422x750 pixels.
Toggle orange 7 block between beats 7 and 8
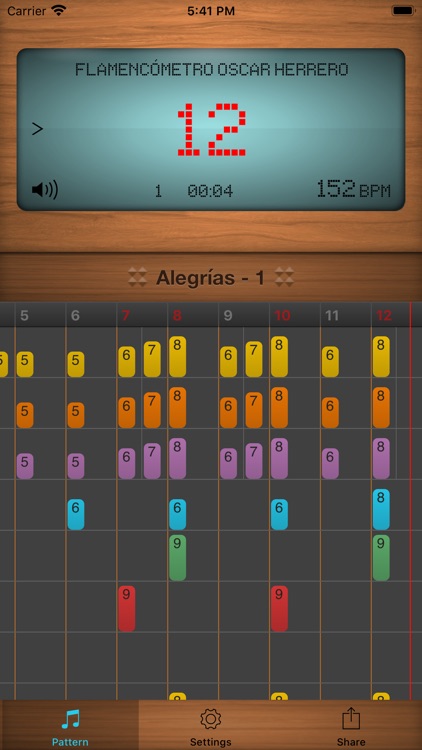click(152, 410)
